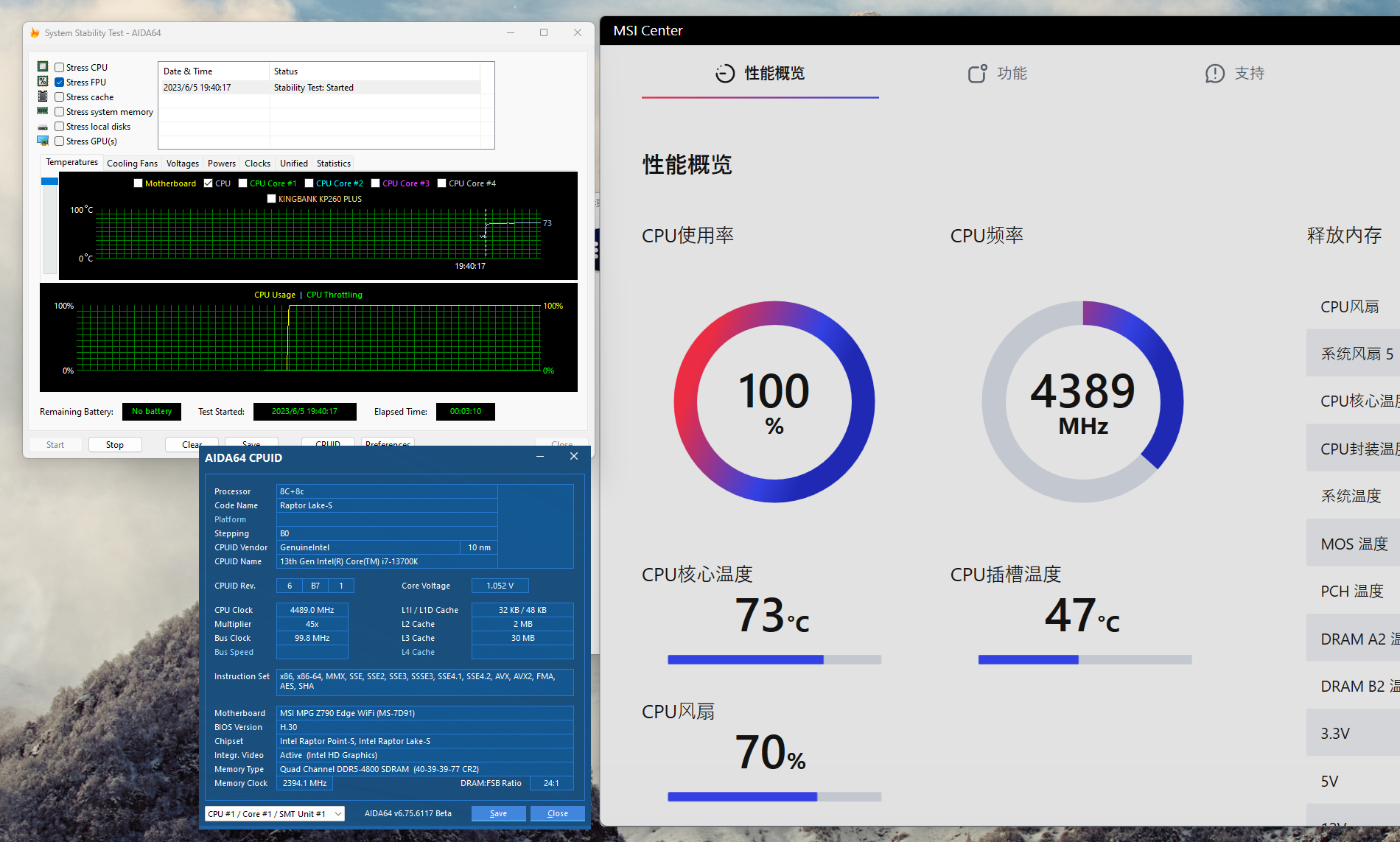This screenshot has height=842, width=1400.
Task: Open the 功能 tab in MSI Center
Action: (x=998, y=73)
